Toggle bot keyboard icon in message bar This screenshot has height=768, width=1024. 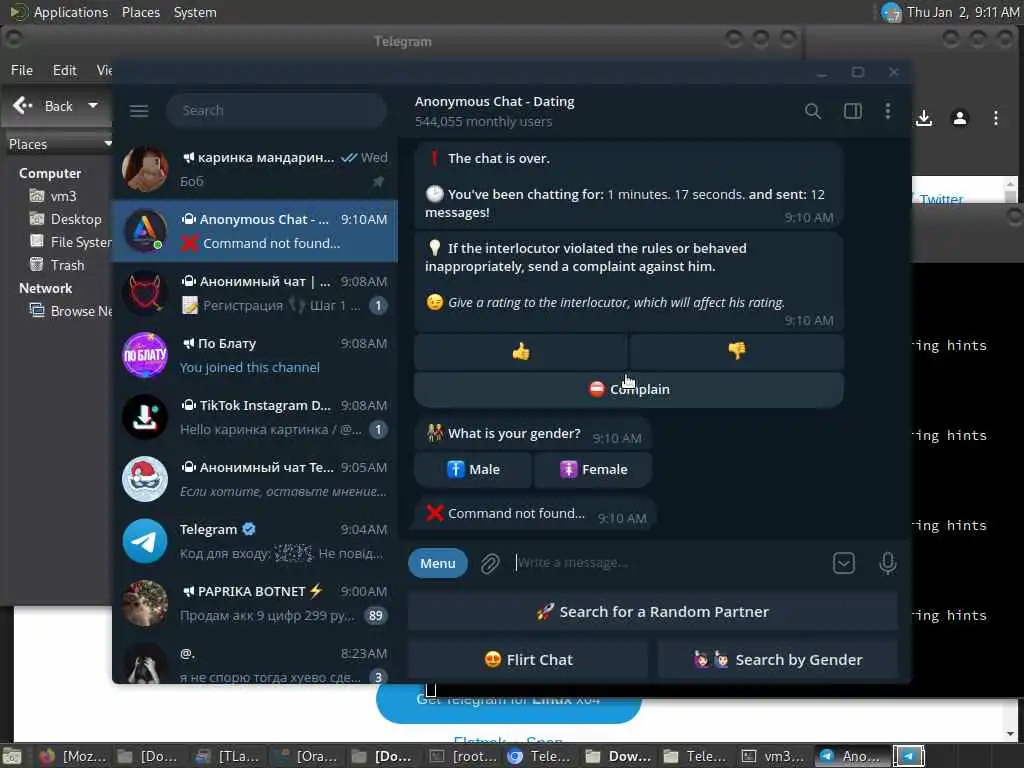[x=844, y=563]
